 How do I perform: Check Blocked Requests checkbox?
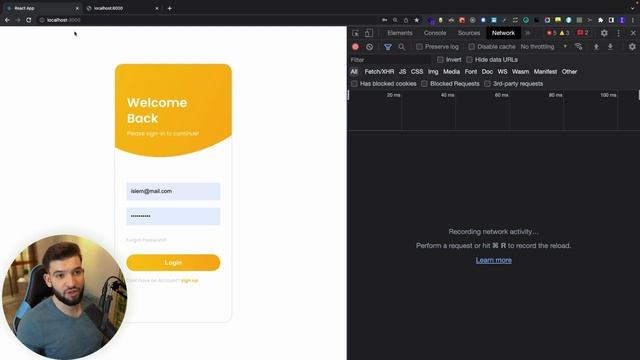424,84
